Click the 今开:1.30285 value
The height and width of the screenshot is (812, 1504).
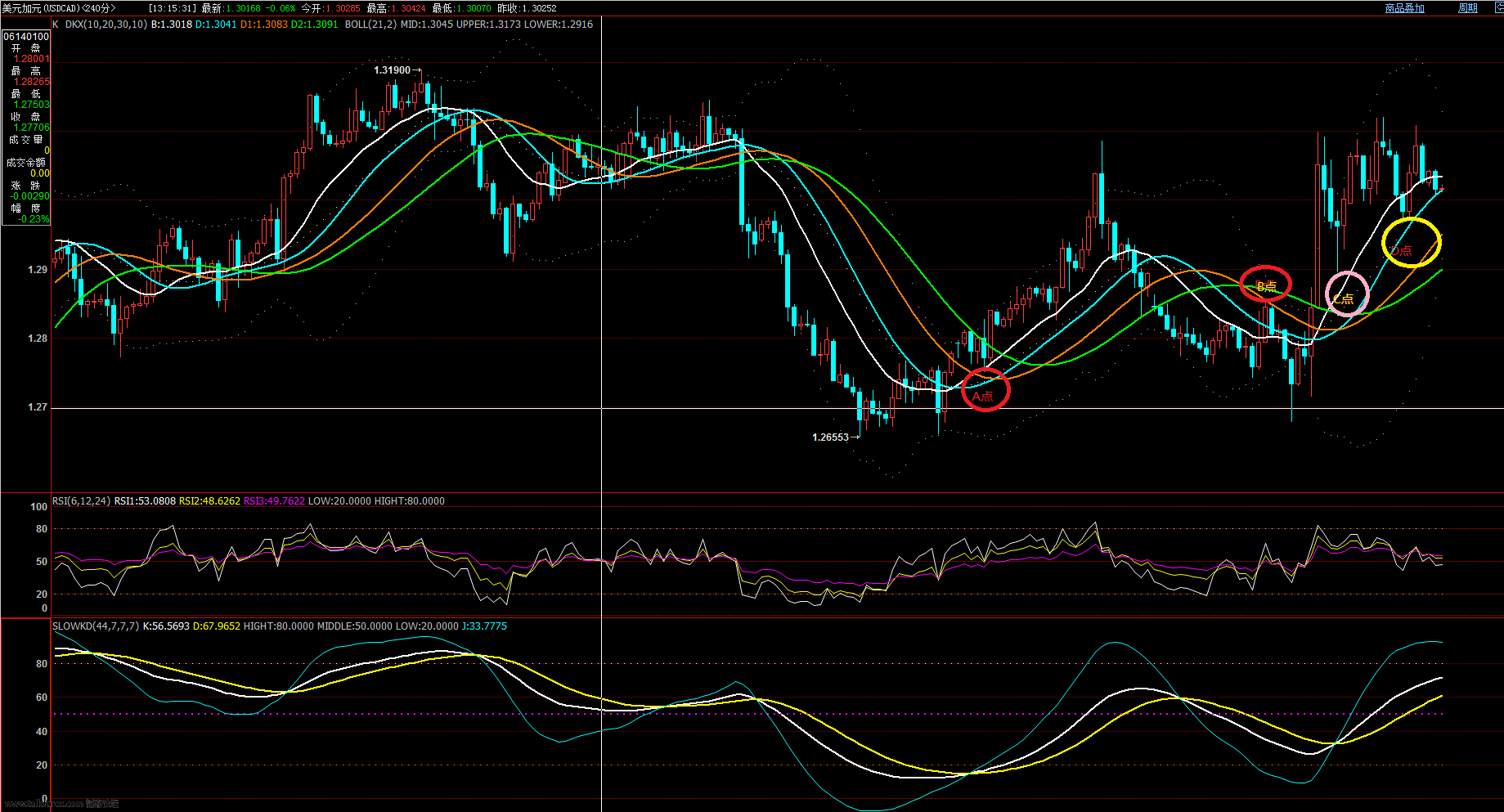(x=330, y=8)
